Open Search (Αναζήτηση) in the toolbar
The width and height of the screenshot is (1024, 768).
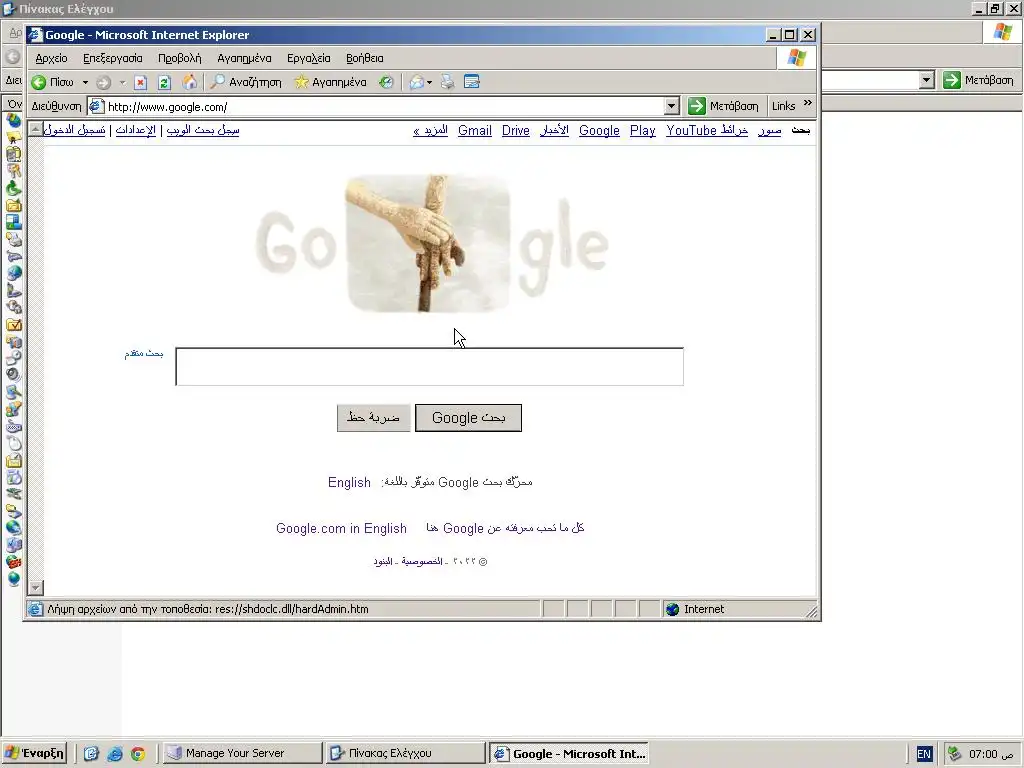(246, 82)
